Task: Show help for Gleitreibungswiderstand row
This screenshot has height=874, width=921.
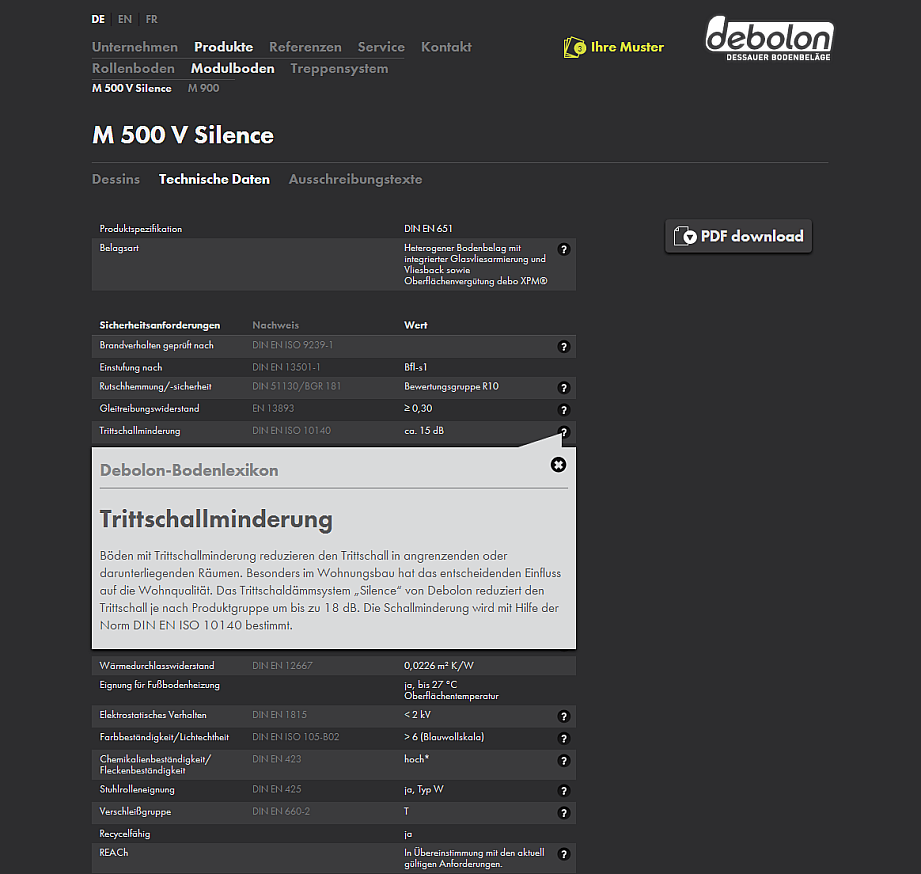Action: [x=563, y=410]
